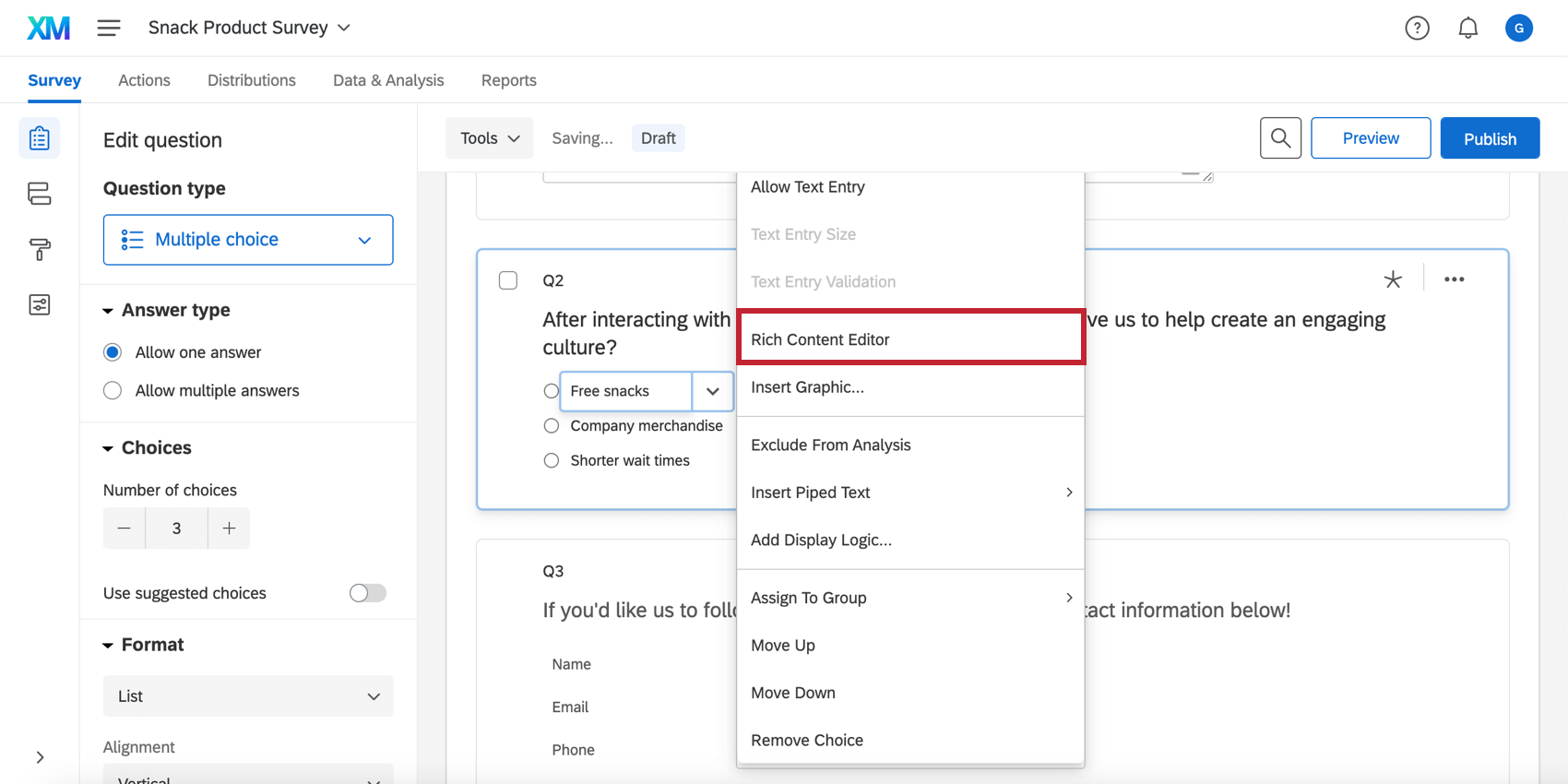Click the search magnifier icon
This screenshot has height=784, width=1568.
pyautogui.click(x=1280, y=138)
